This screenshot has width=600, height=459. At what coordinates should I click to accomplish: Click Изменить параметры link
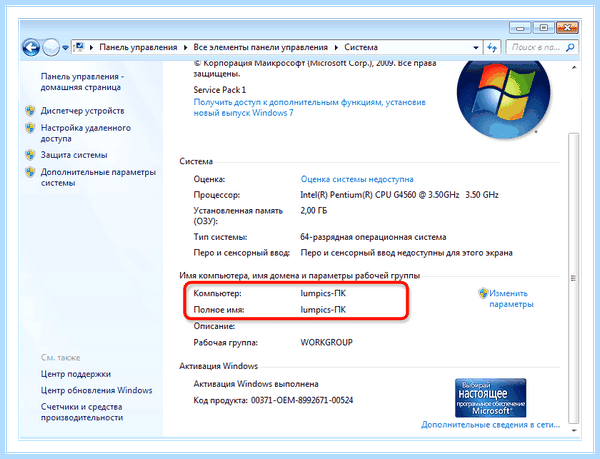tap(511, 299)
